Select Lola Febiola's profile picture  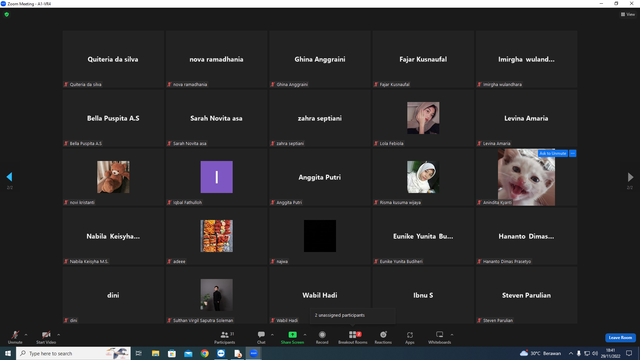(x=423, y=118)
